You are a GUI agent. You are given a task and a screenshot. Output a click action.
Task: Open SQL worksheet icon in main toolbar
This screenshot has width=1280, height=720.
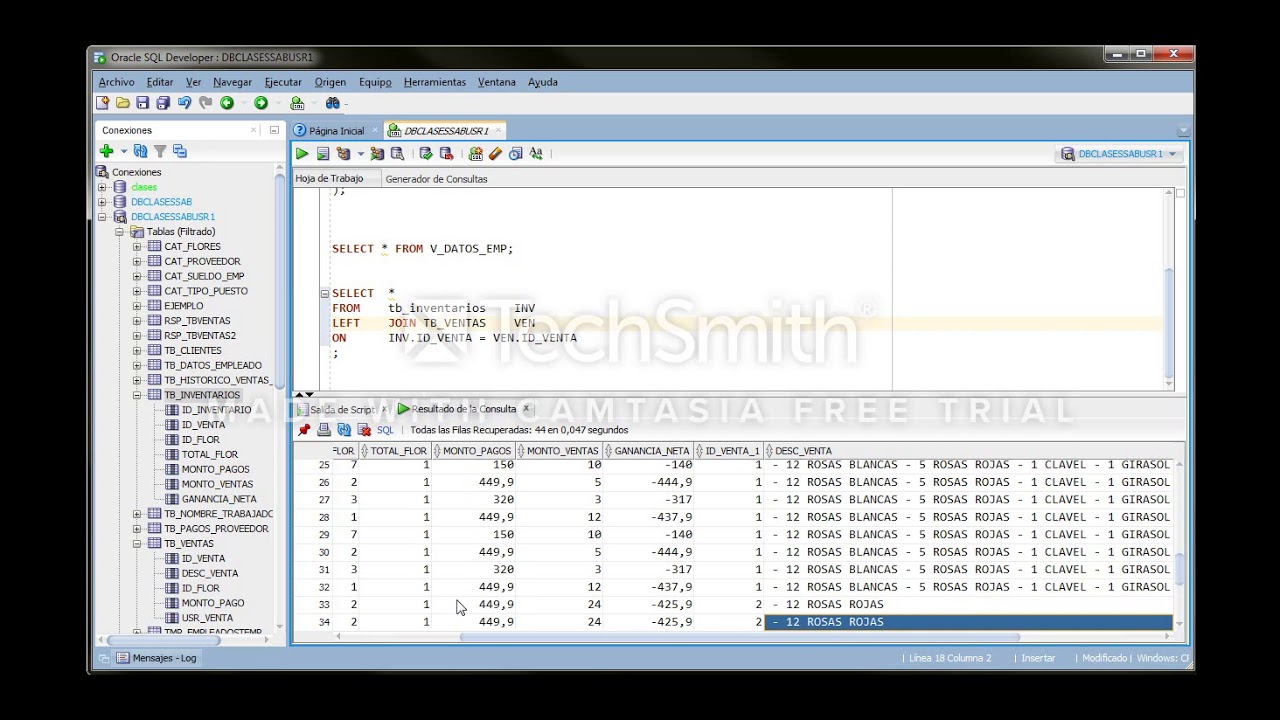297,103
